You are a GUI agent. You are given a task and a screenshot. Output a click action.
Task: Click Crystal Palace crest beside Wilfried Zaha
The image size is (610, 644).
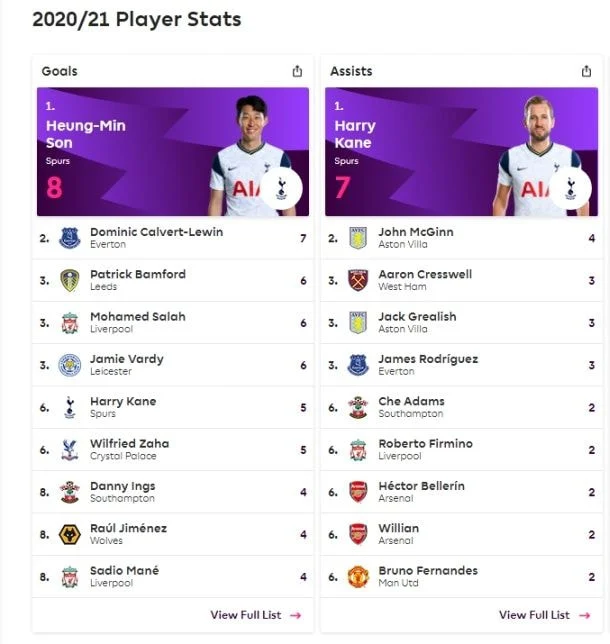[x=69, y=450]
